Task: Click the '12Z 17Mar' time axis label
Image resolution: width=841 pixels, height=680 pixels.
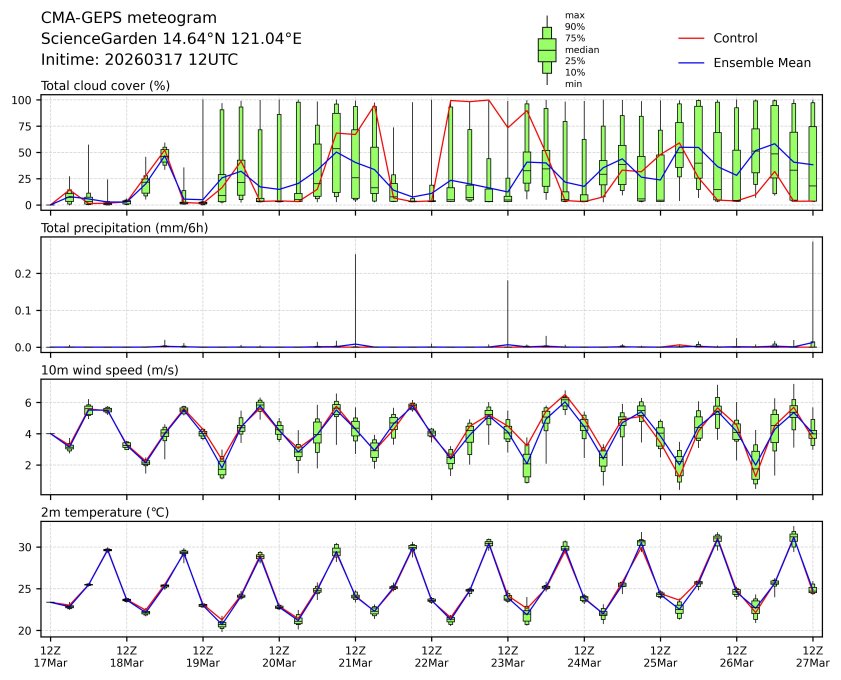Action: pyautogui.click(x=50, y=655)
